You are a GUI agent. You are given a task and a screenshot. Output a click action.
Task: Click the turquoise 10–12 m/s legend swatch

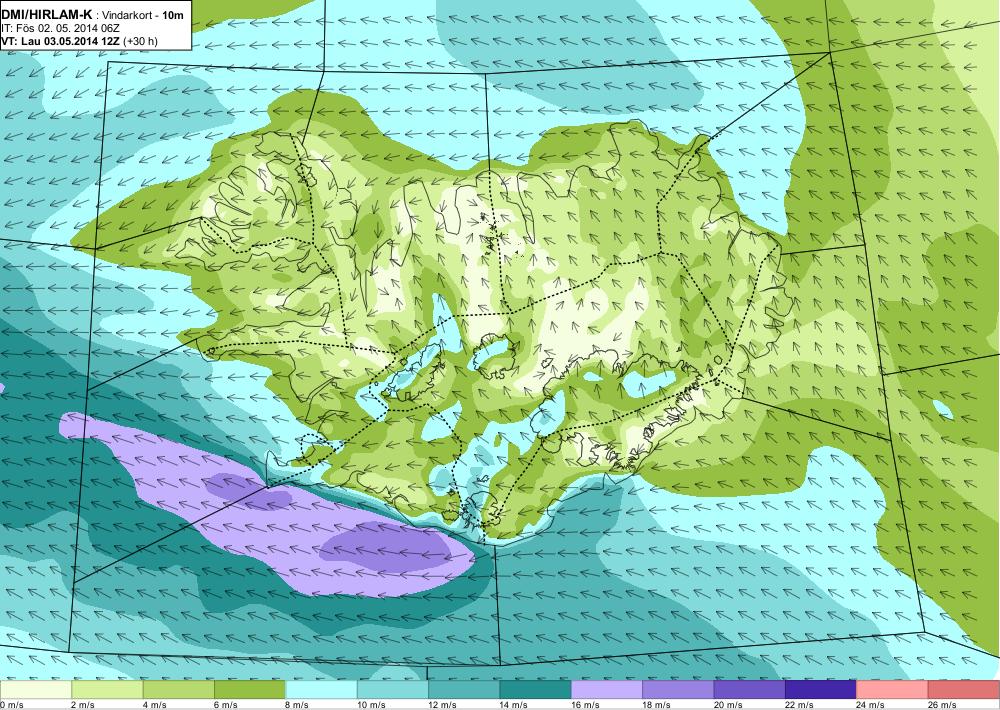pos(393,690)
